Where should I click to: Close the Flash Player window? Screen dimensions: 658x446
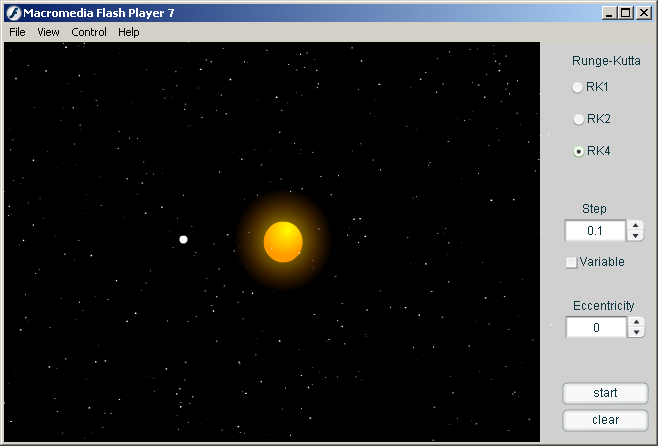point(643,13)
